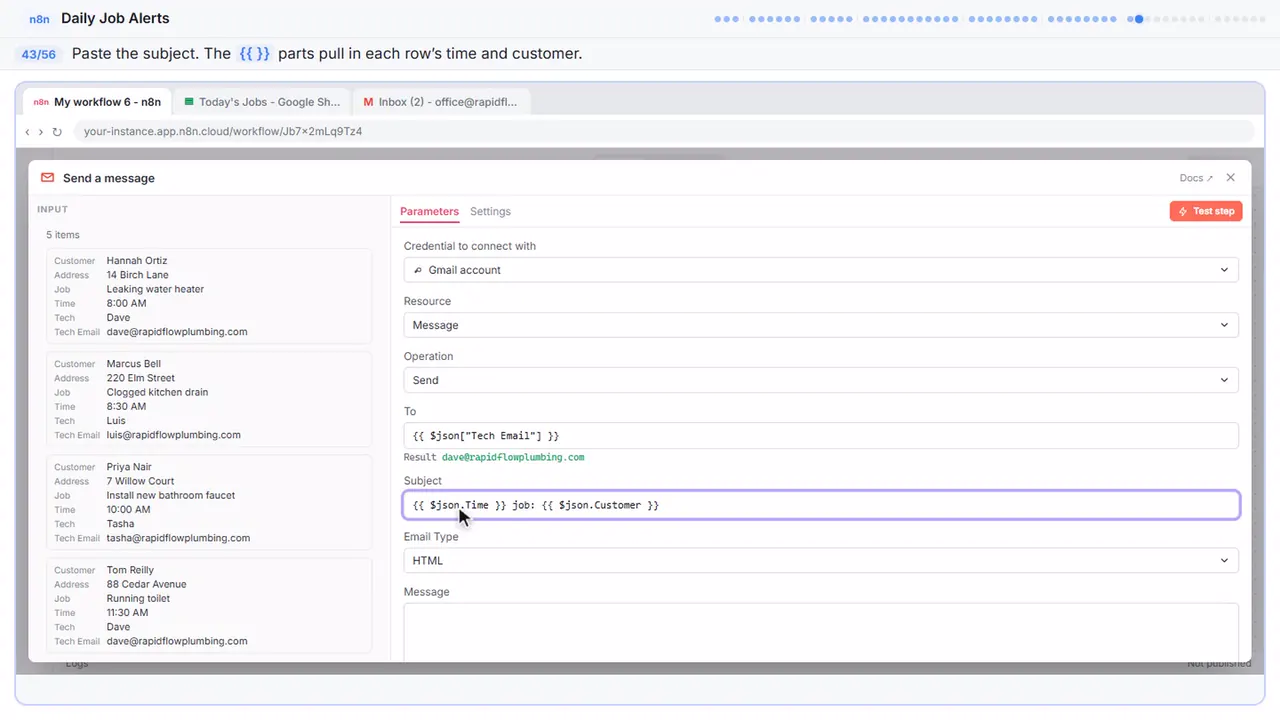Screen dimensions: 1280x720
Task: Open the Resource dropdown showing Message
Action: (821, 325)
